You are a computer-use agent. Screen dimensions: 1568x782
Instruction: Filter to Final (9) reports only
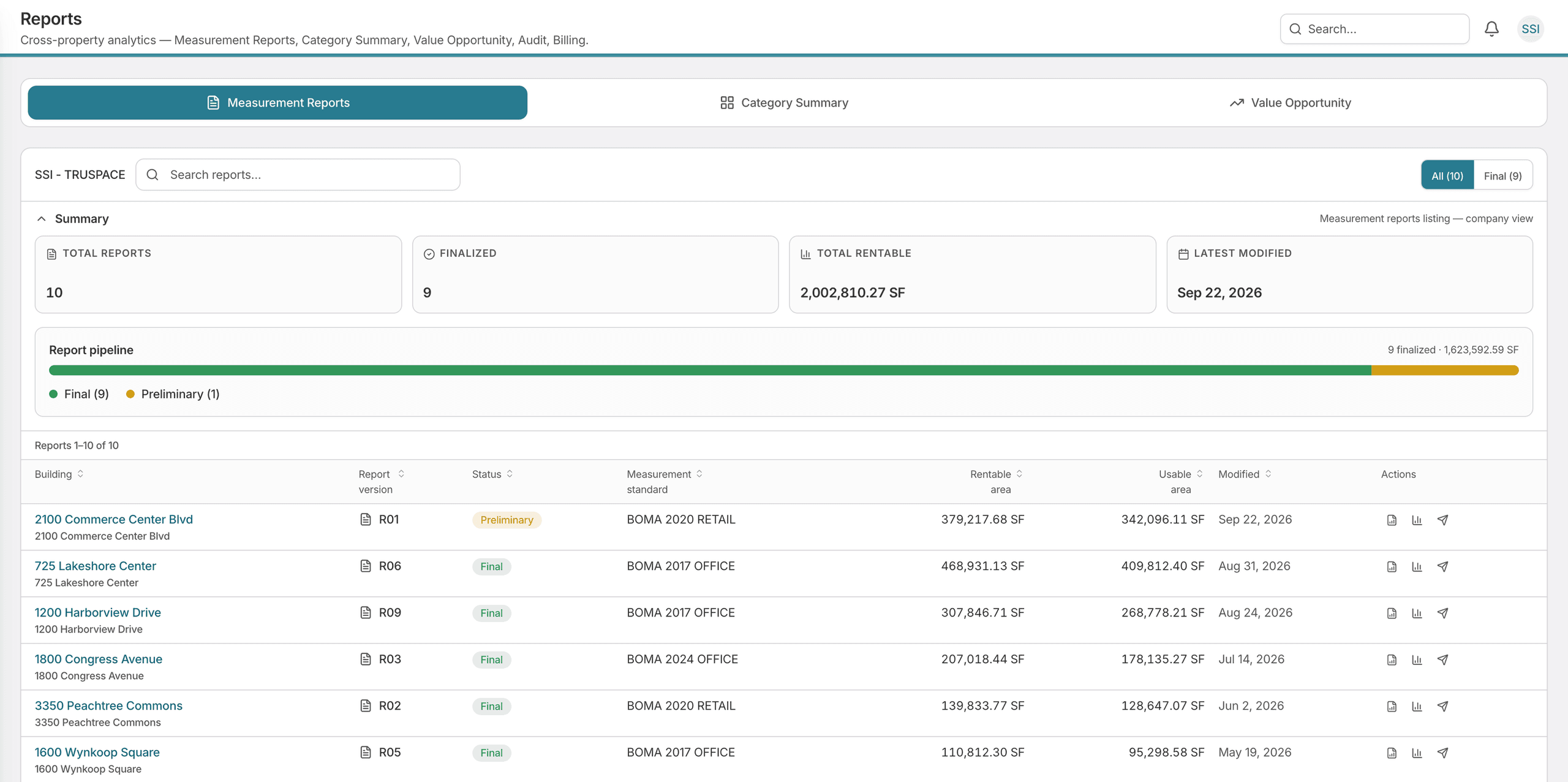point(1502,175)
